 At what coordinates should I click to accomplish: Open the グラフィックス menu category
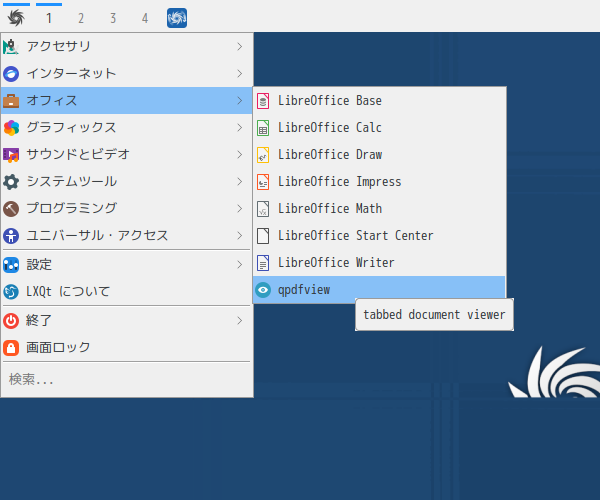click(127, 128)
